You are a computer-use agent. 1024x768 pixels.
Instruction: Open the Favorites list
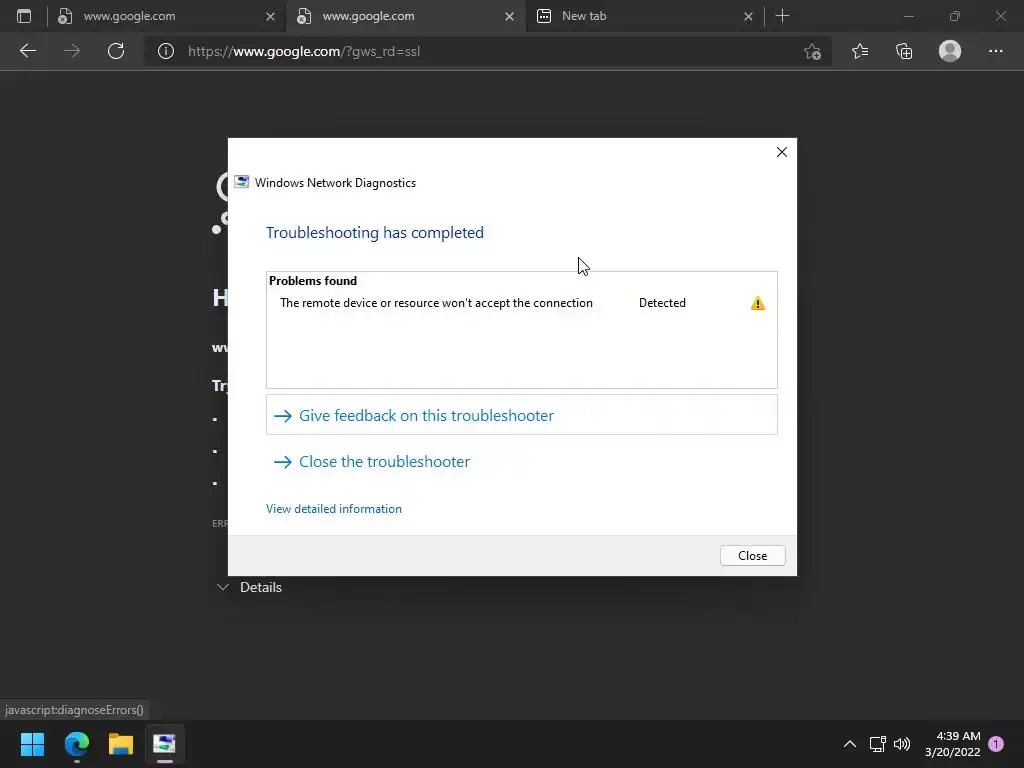[x=860, y=51]
